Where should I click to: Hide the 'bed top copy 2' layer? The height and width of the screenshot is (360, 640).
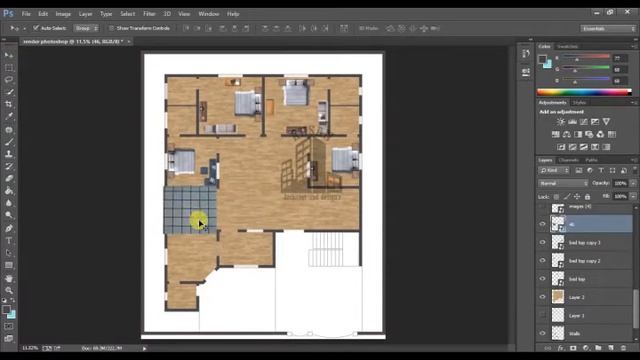[x=542, y=260]
